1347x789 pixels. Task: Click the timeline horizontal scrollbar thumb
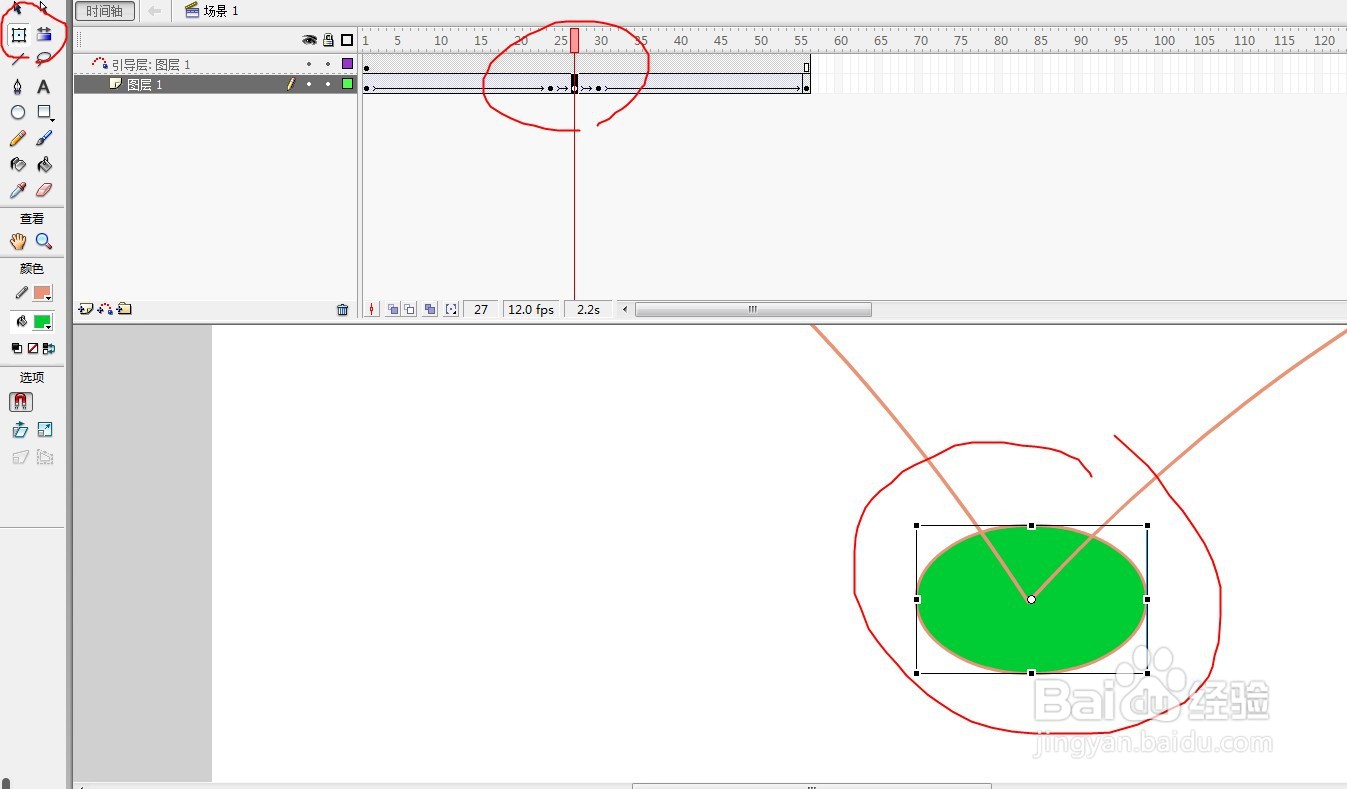(753, 309)
